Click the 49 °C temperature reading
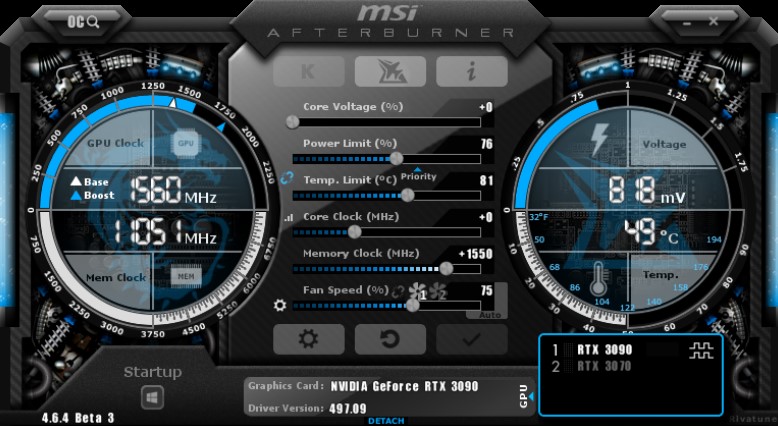778x426 pixels. tap(650, 232)
